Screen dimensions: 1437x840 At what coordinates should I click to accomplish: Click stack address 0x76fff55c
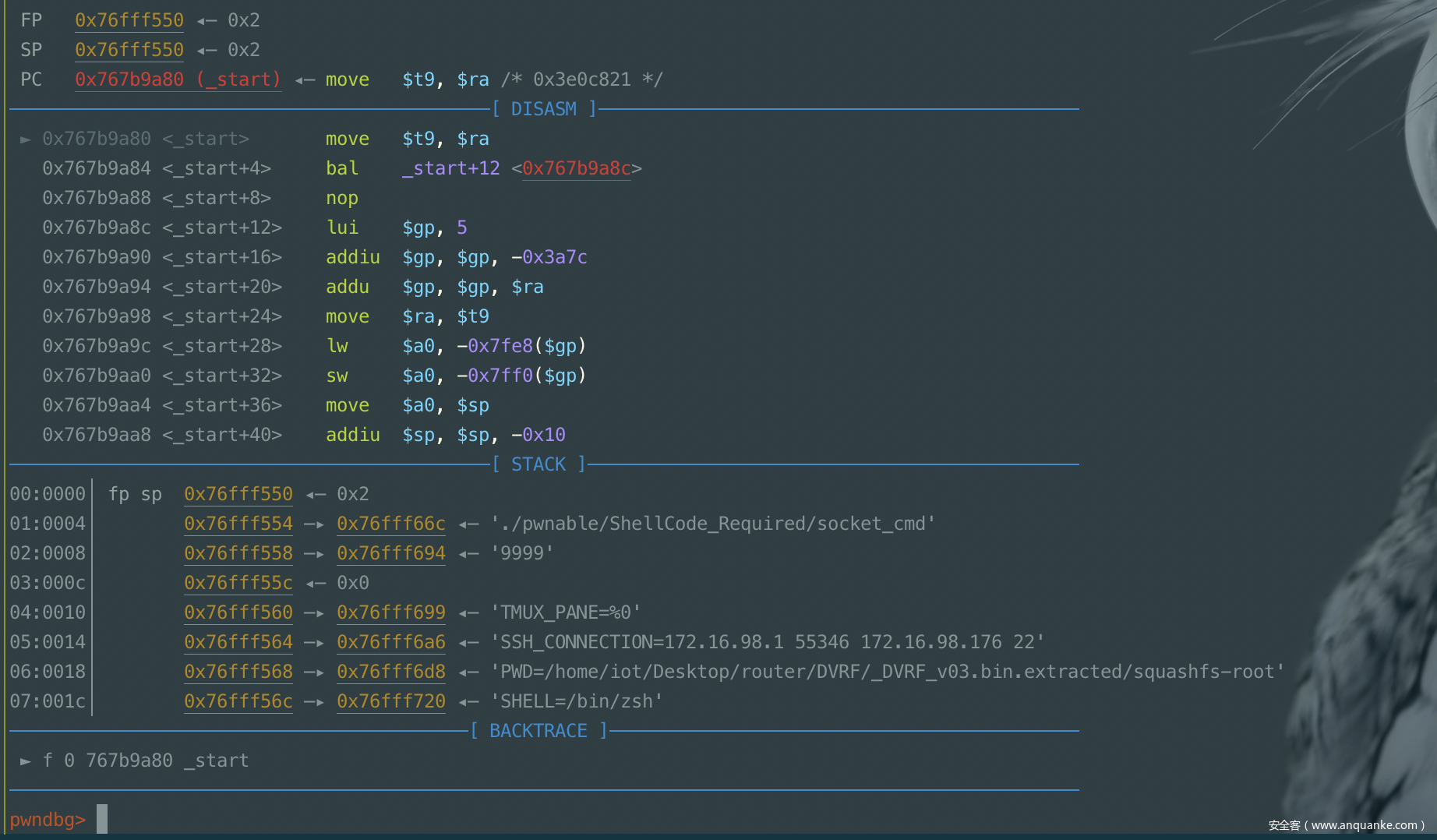pos(238,583)
